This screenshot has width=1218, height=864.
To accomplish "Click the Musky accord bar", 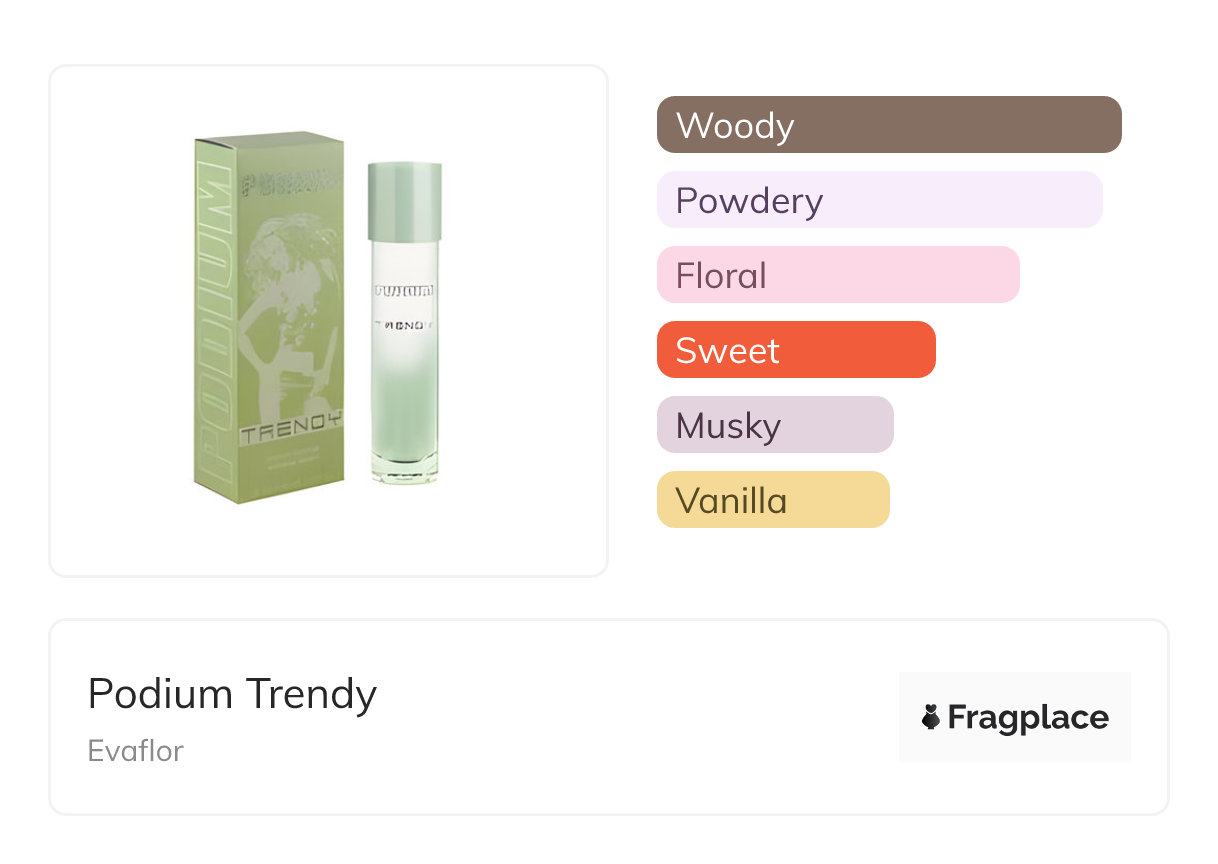I will 774,425.
